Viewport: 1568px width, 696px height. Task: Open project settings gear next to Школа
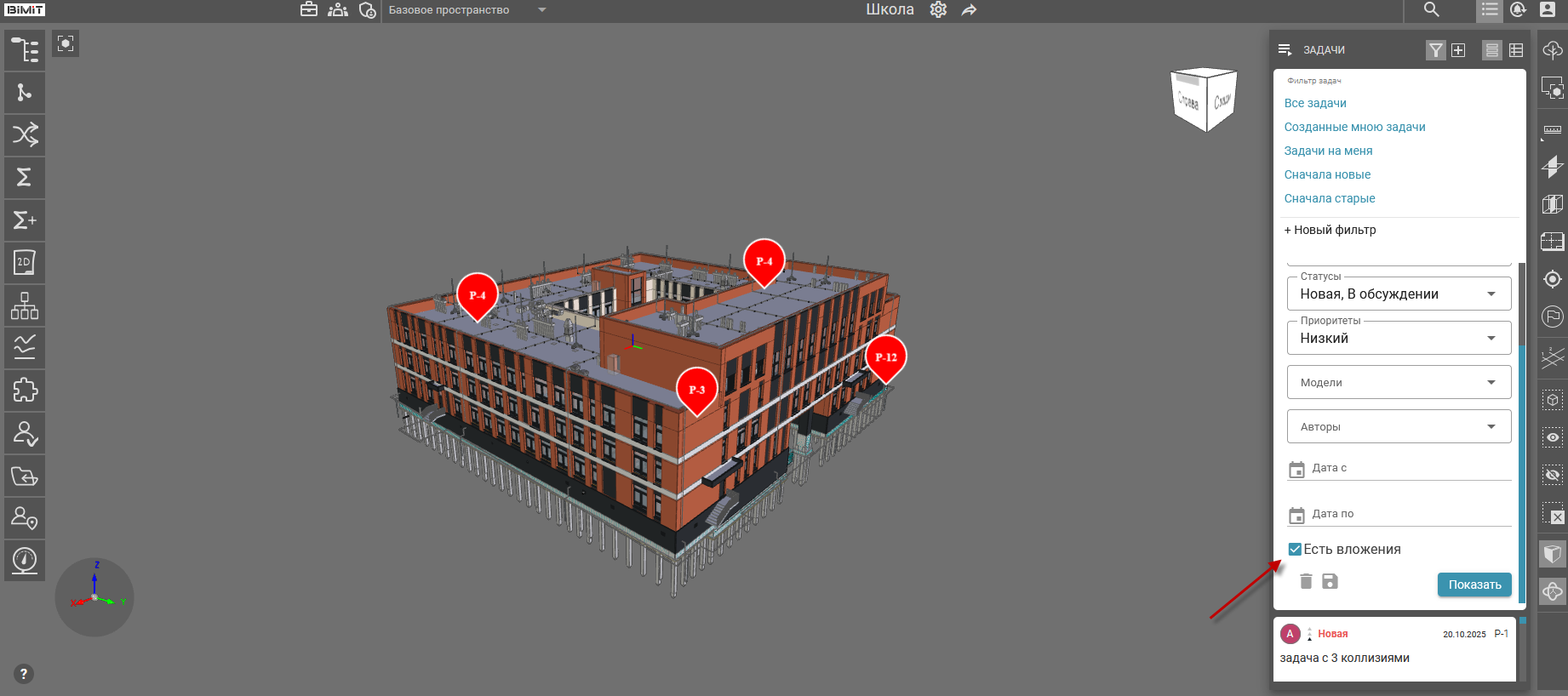point(938,10)
